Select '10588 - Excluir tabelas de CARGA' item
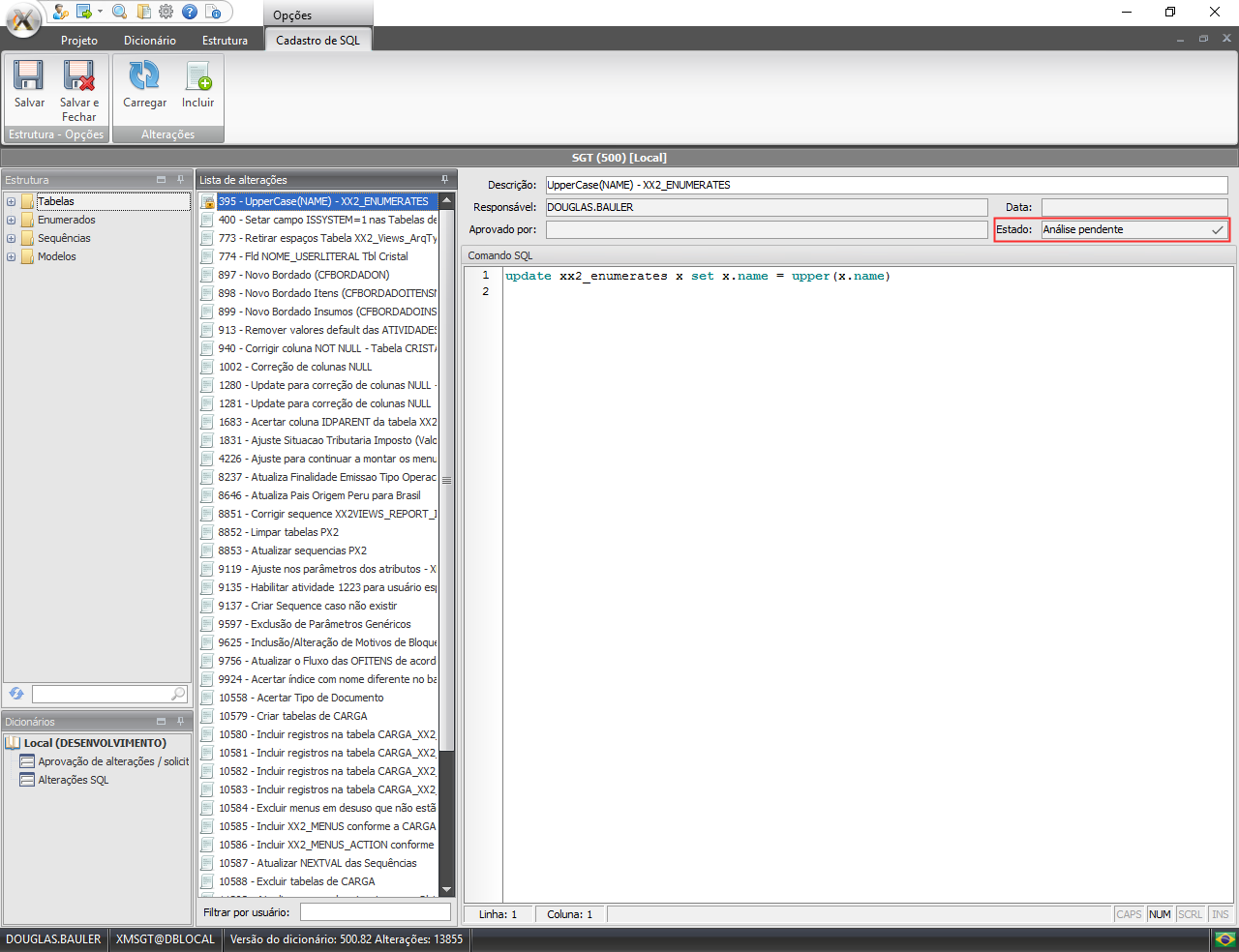This screenshot has width=1239, height=952. pyautogui.click(x=318, y=881)
